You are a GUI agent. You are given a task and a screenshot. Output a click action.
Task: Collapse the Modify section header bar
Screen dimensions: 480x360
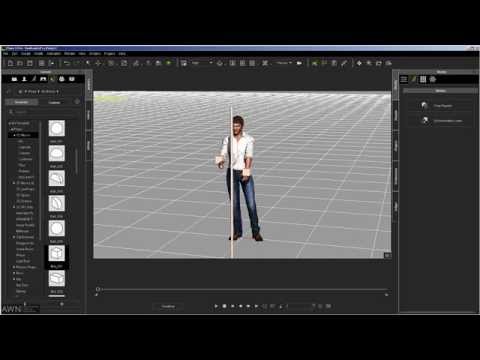pos(440,91)
